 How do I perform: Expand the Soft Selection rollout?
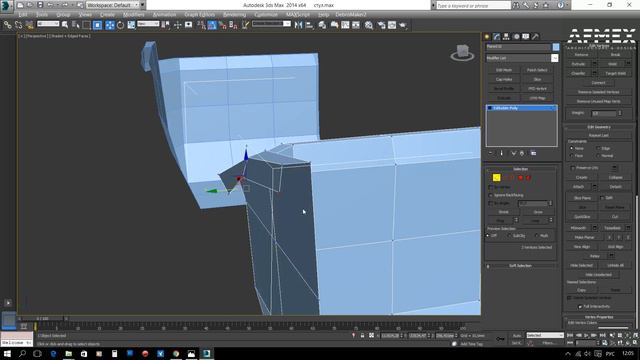pos(520,266)
